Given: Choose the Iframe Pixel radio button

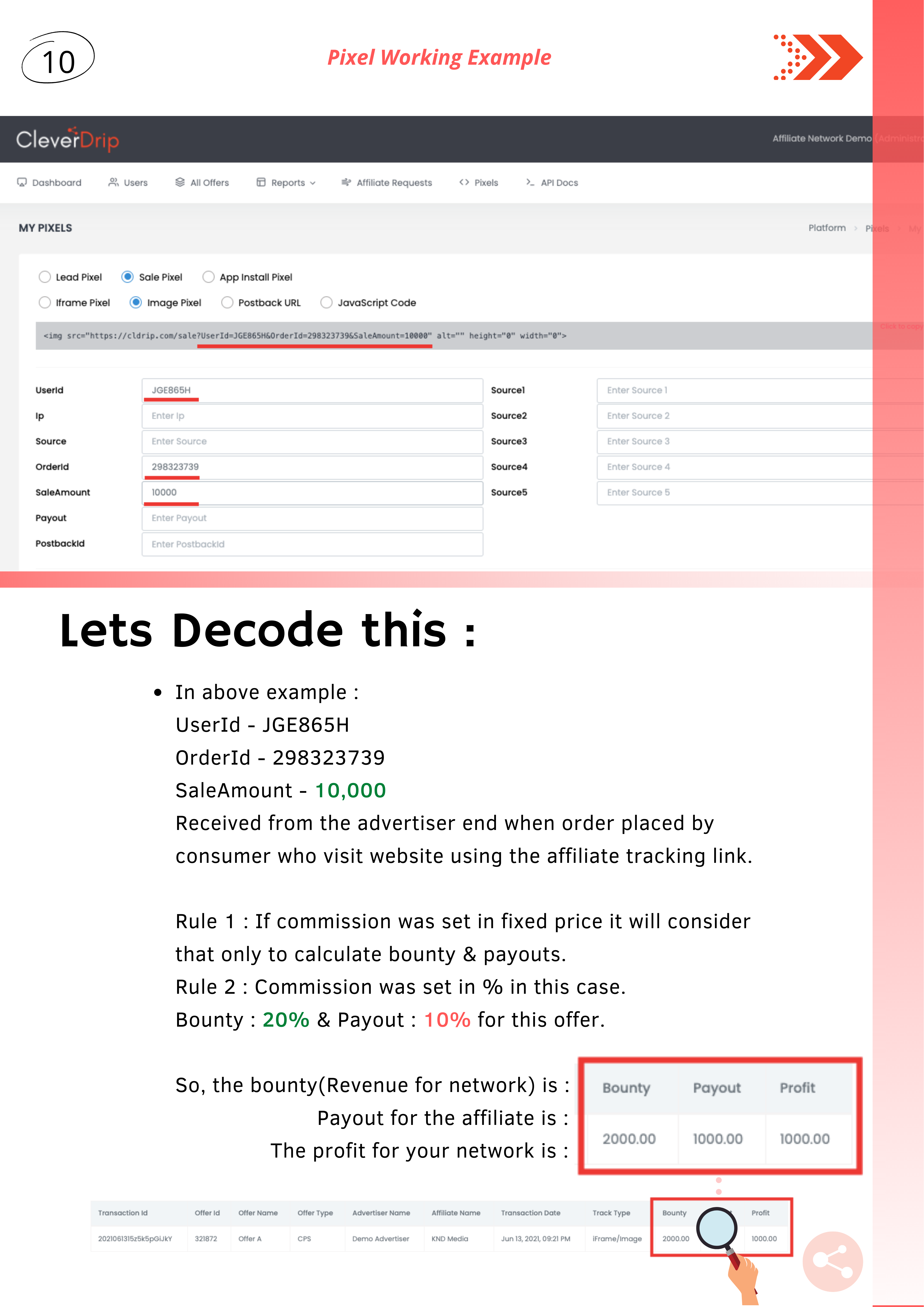Looking at the screenshot, I should (x=44, y=303).
